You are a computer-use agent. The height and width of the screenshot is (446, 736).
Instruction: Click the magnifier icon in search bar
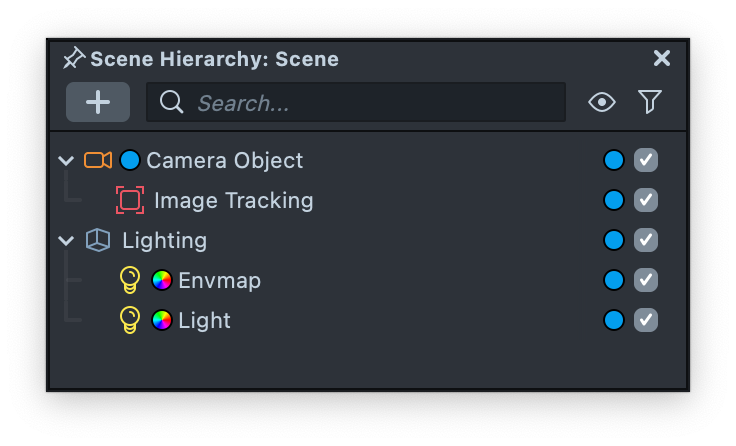coord(172,102)
